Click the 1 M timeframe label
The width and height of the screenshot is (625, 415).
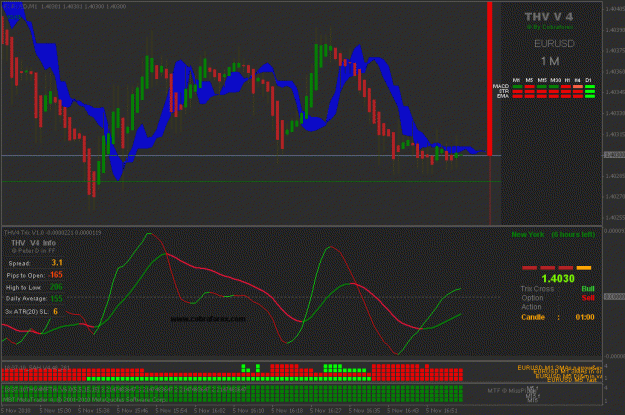coord(550,61)
